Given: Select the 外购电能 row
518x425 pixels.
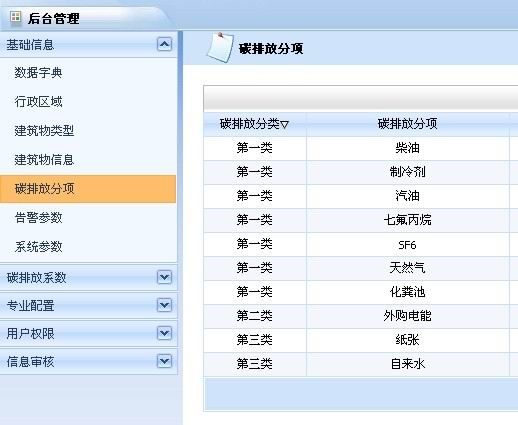Looking at the screenshot, I should 361,316.
